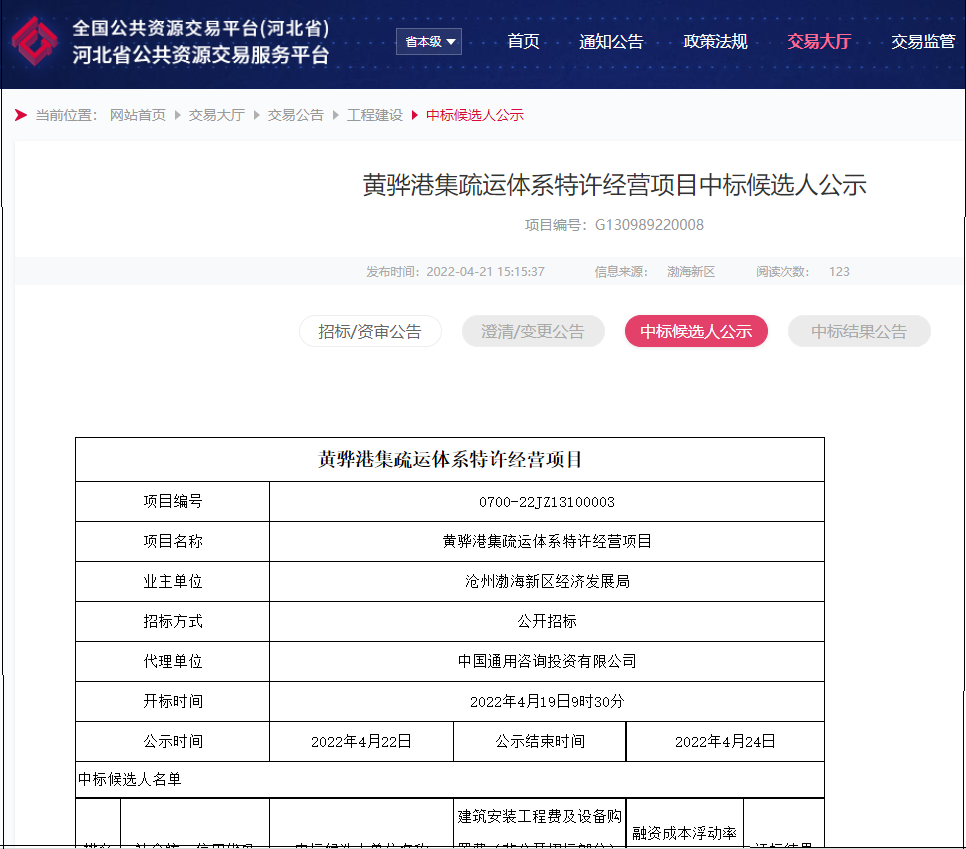Click the 网站首页 breadcrumb link

point(138,115)
